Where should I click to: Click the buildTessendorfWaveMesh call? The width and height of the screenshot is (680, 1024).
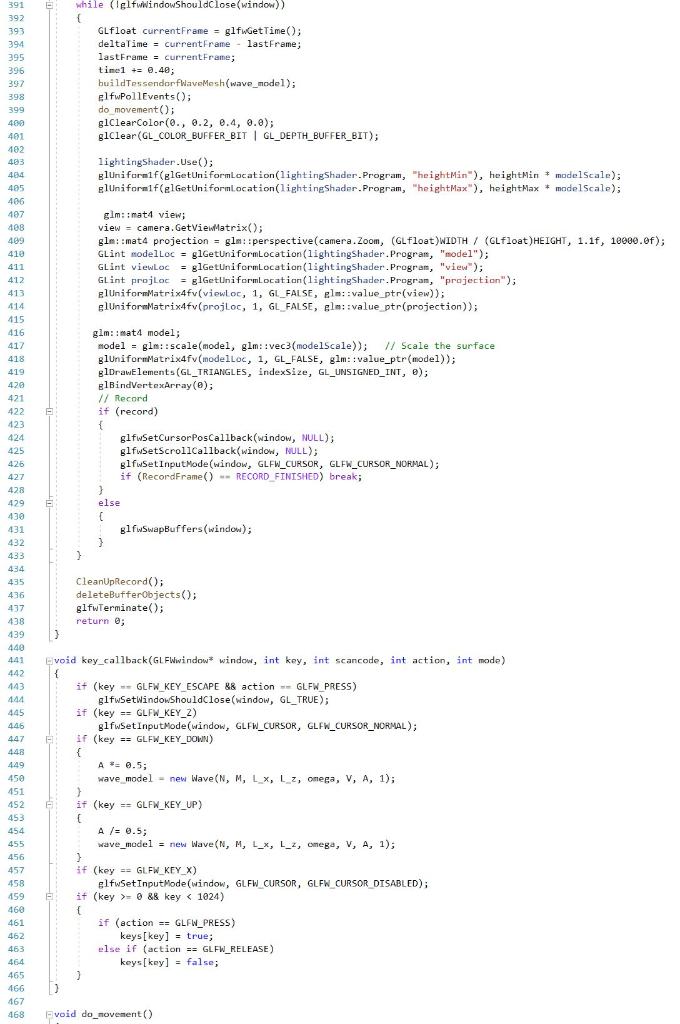click(197, 83)
